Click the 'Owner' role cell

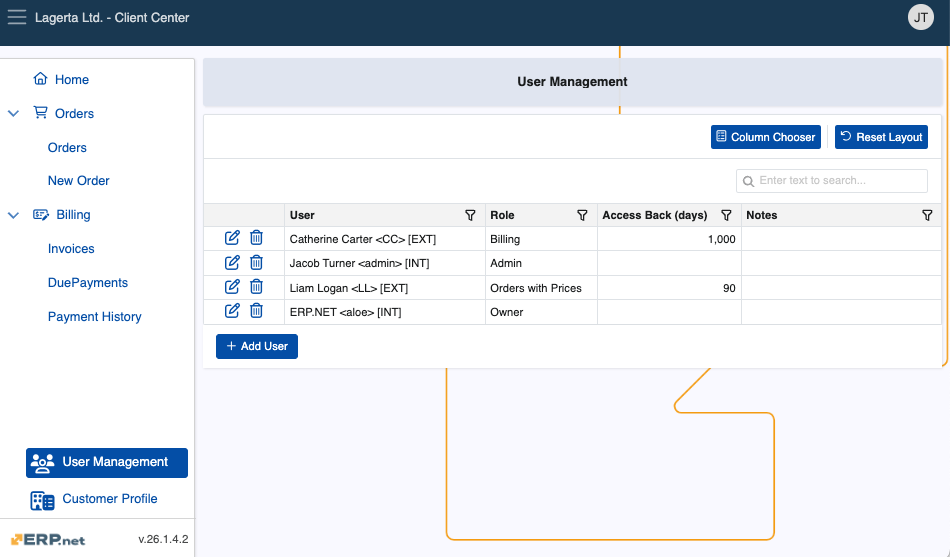[x=541, y=312]
